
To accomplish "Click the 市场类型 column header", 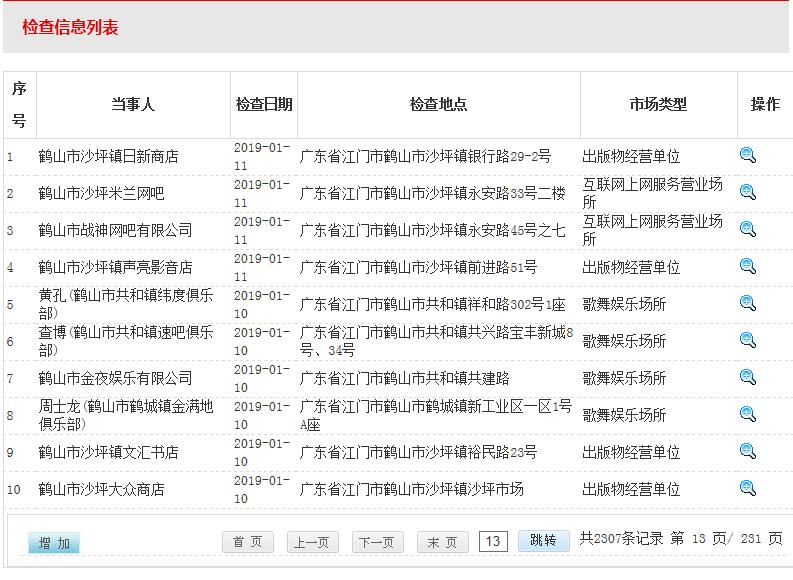I will coord(658,104).
